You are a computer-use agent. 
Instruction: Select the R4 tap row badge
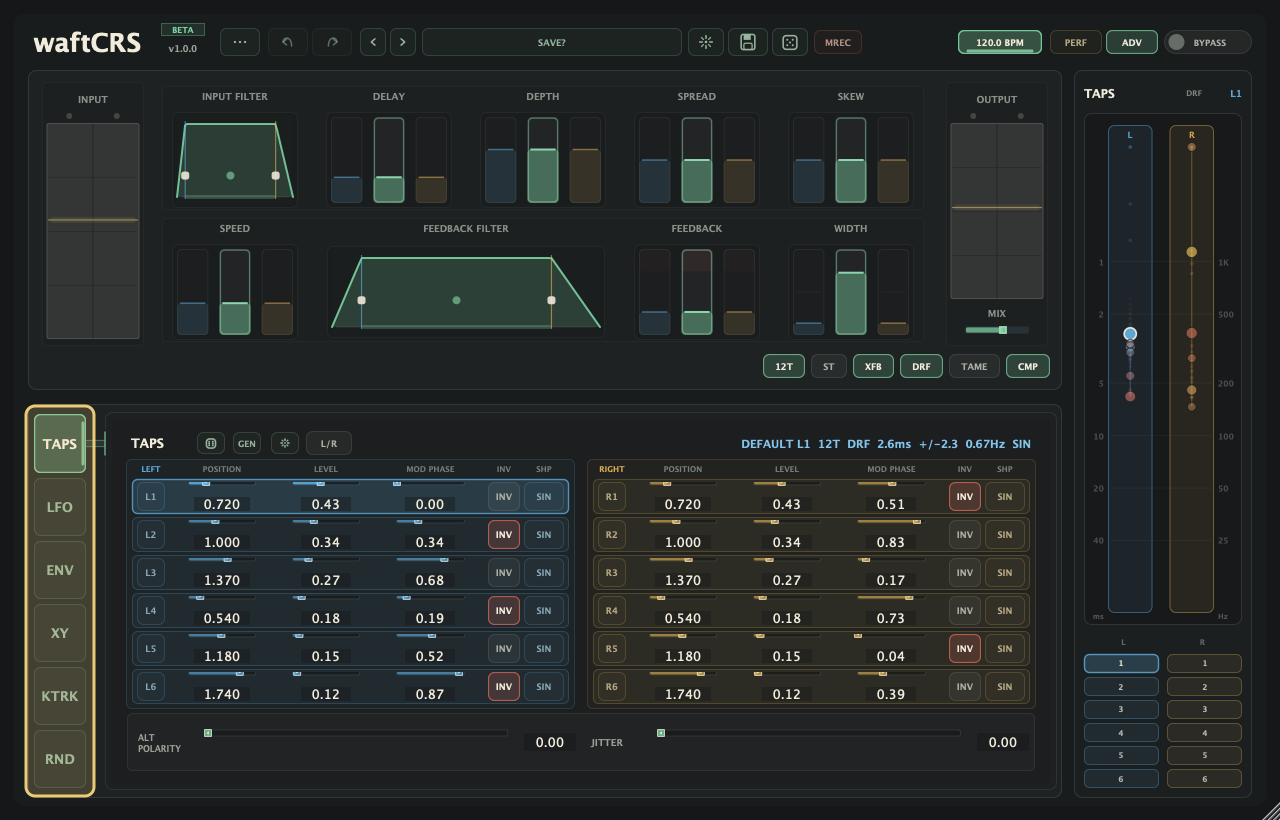612,611
